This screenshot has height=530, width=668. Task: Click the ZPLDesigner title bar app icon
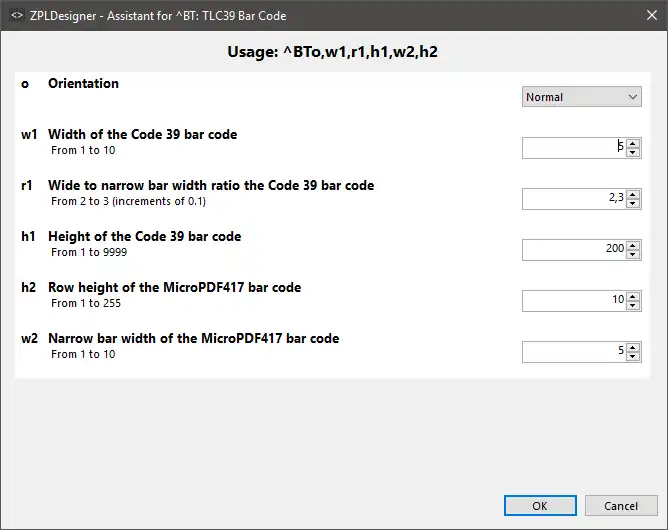click(x=17, y=16)
